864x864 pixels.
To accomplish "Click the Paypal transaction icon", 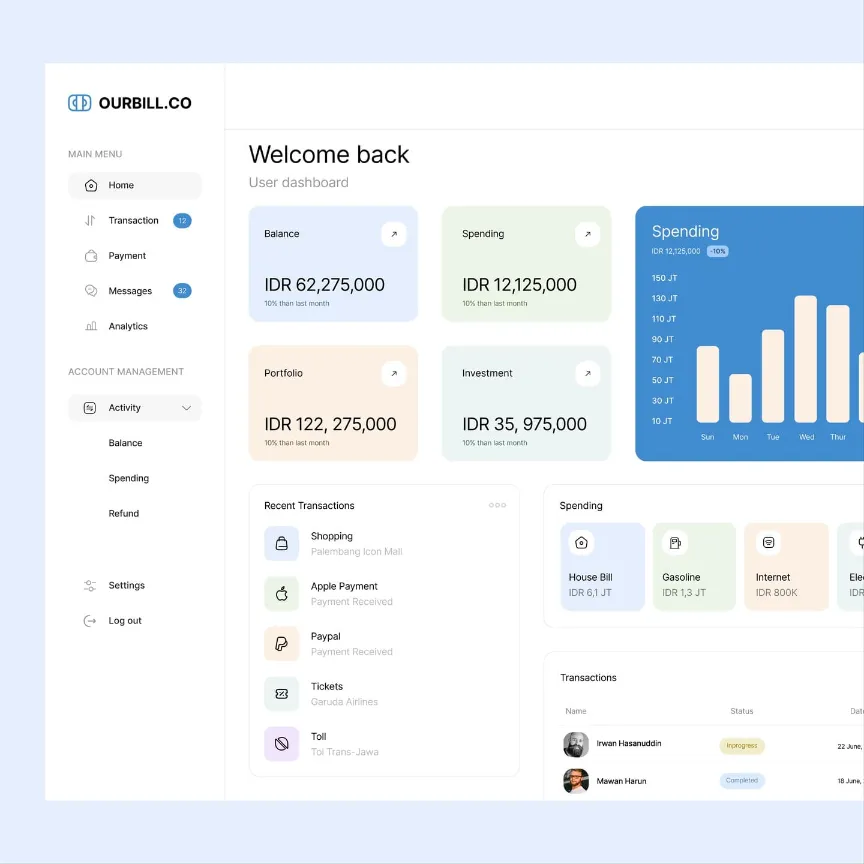I will click(x=282, y=644).
